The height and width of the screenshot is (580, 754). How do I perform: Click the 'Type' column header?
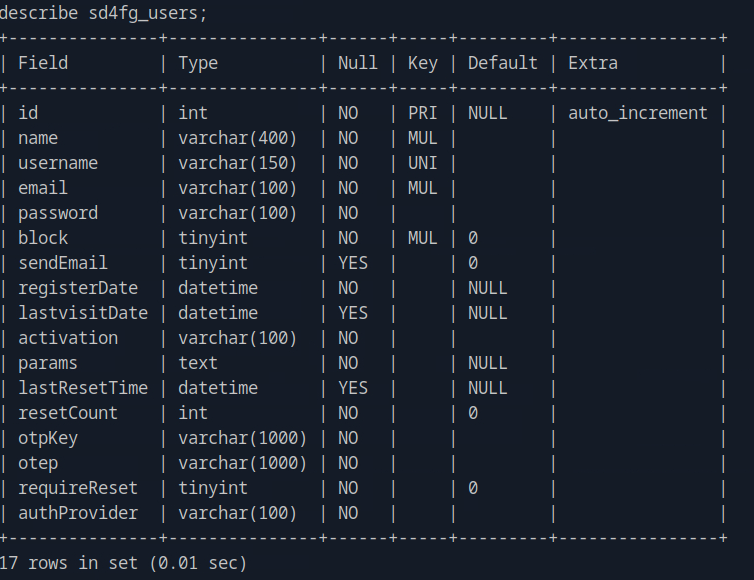pos(198,63)
